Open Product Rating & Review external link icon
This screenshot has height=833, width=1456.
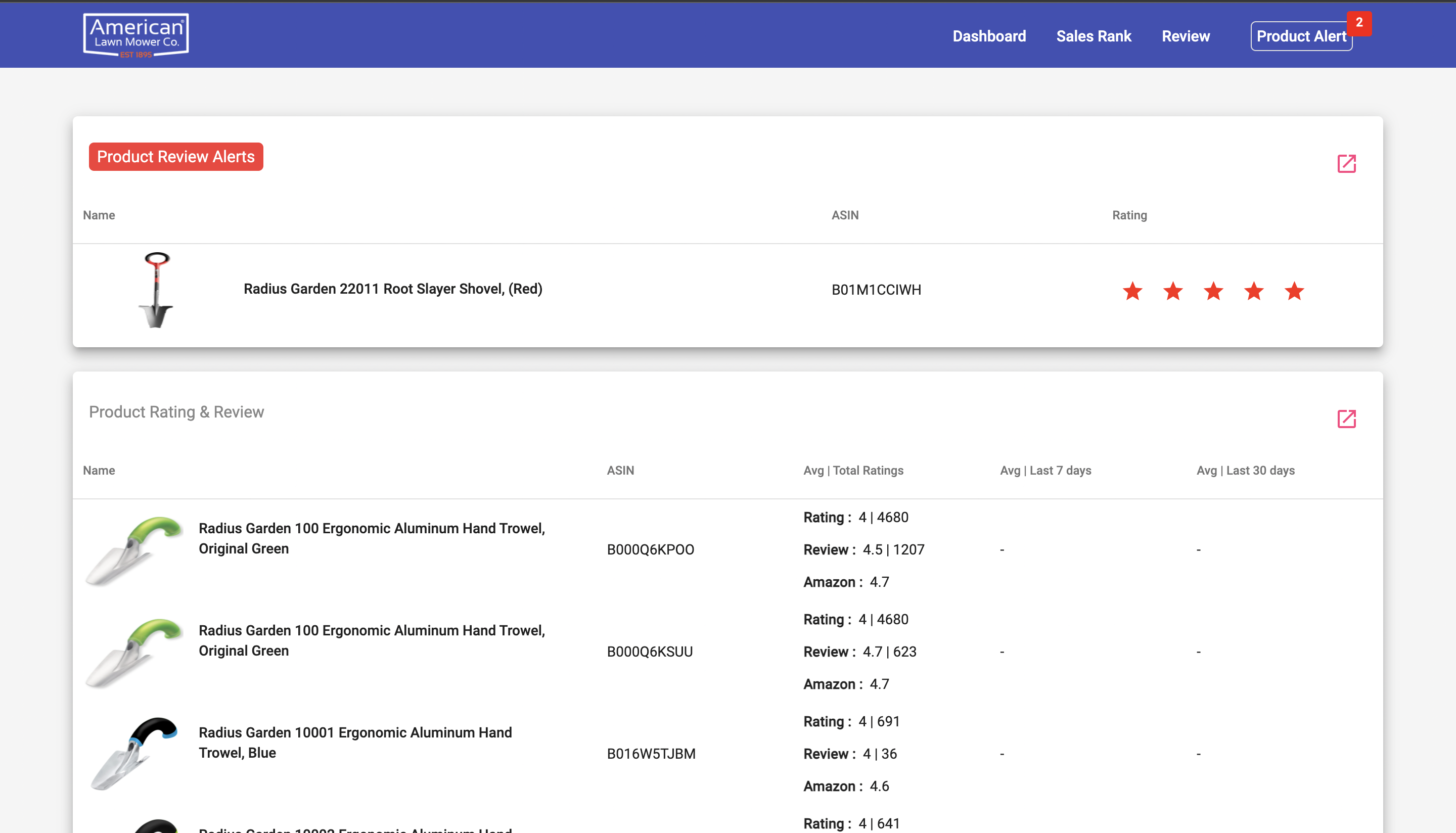coord(1347,419)
